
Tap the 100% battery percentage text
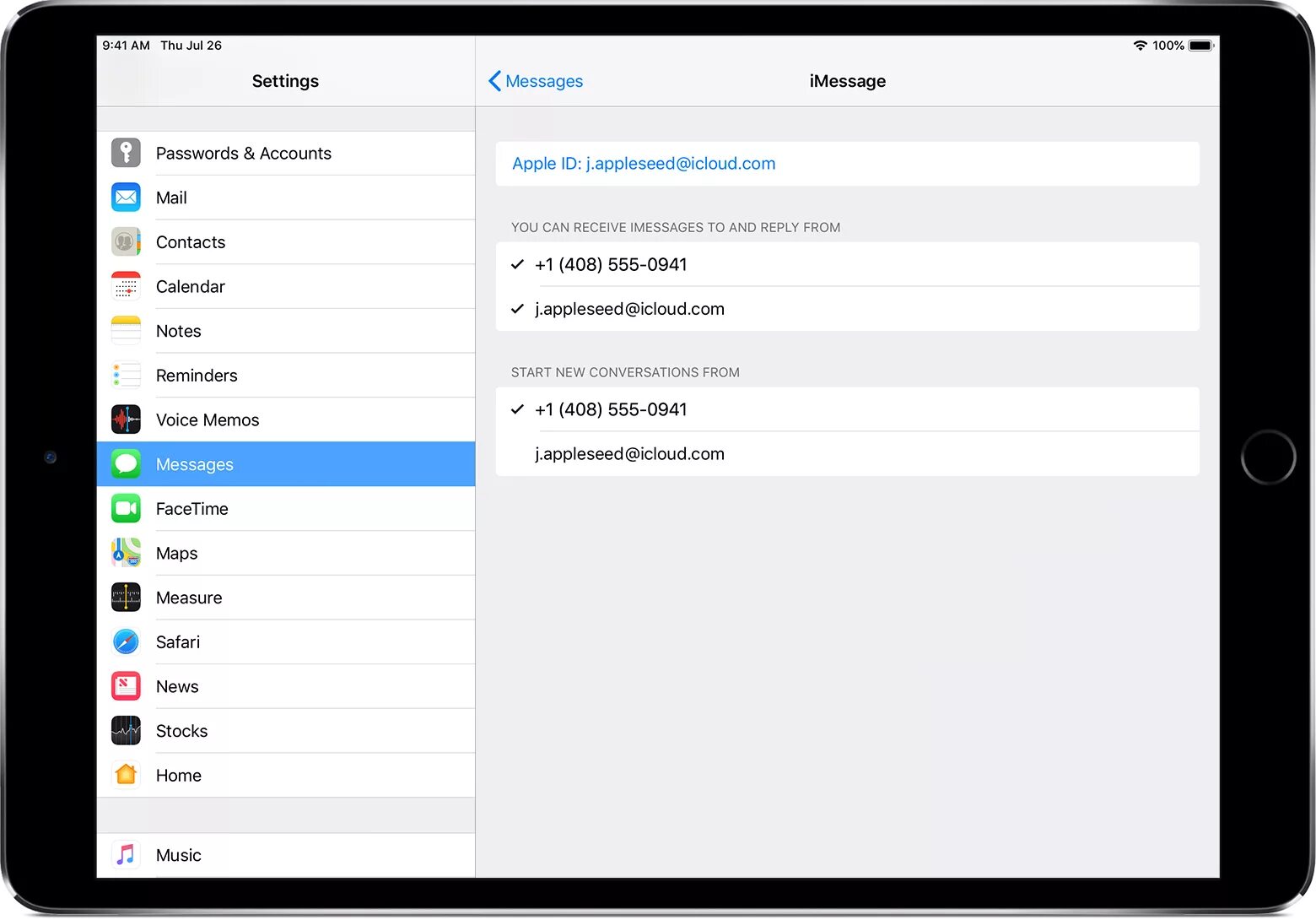(1168, 46)
